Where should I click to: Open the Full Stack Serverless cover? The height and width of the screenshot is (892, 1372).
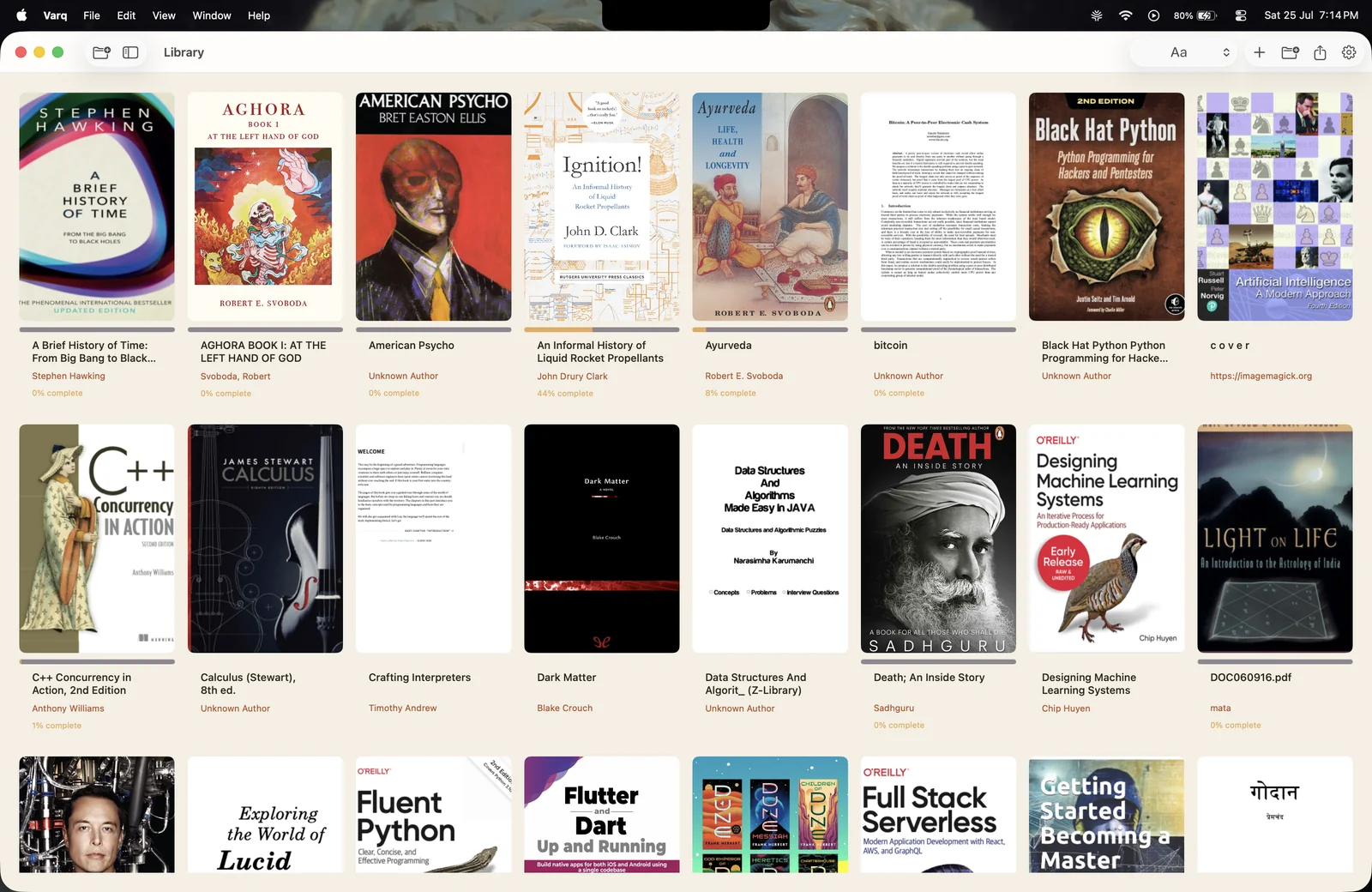click(938, 815)
